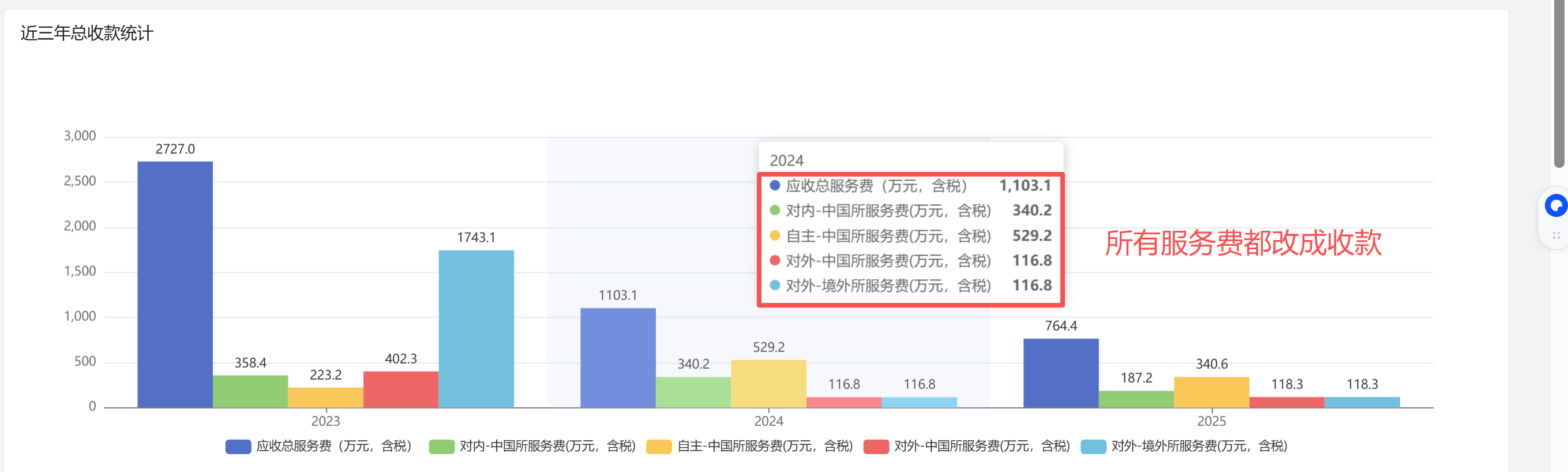Select the 2024 green bar labeled 340.2
This screenshot has height=472, width=1568.
coord(693,392)
